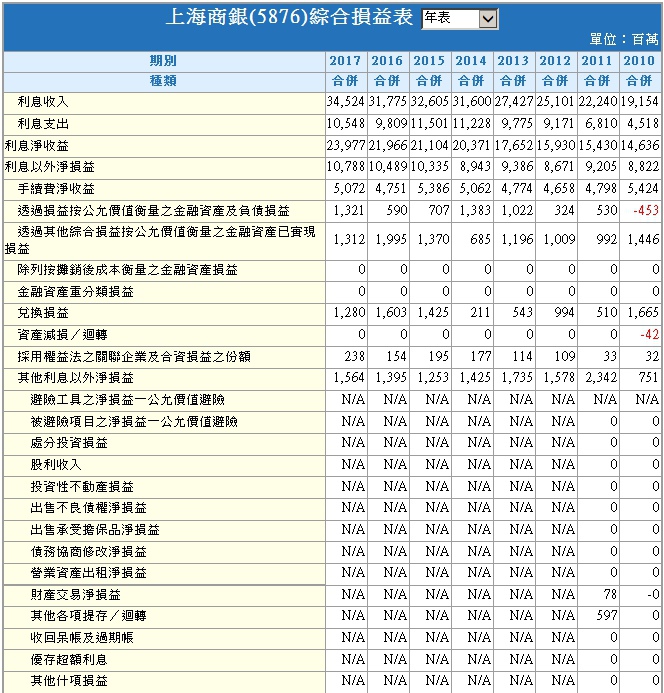
Task: Click the 5,424 value for 2010
Action: pyautogui.click(x=643, y=189)
